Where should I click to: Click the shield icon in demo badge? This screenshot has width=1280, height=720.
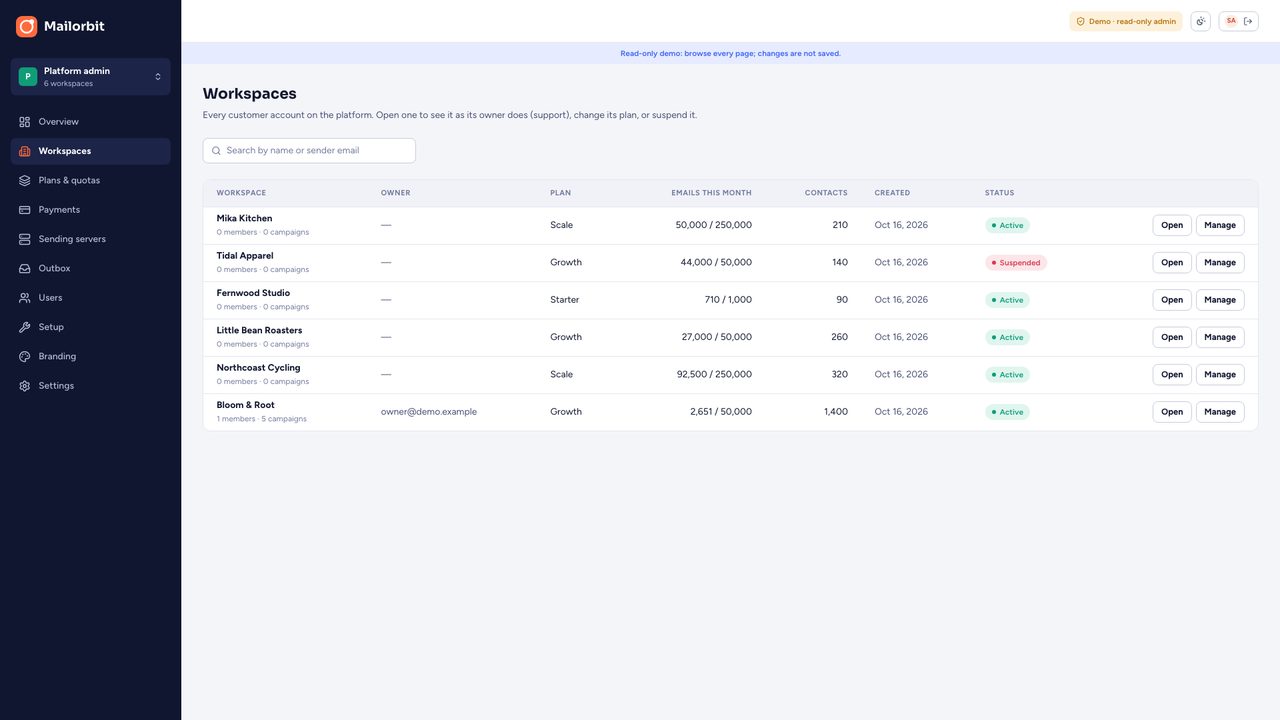tap(1080, 21)
